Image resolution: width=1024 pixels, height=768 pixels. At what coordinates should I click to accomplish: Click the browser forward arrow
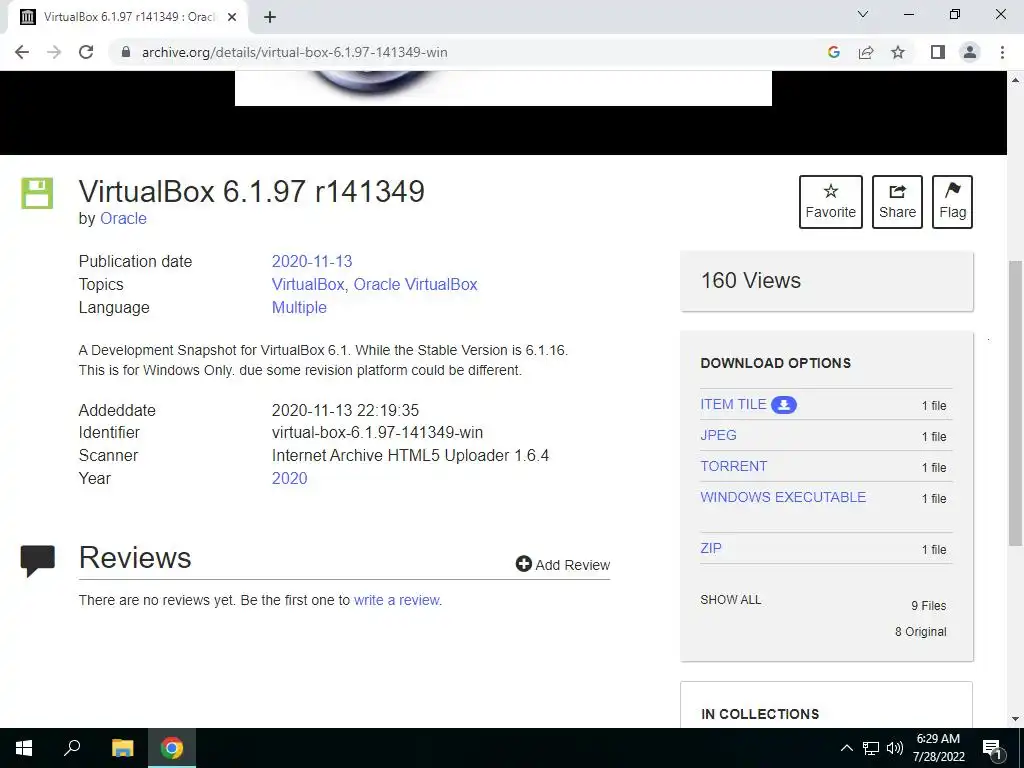[x=54, y=52]
